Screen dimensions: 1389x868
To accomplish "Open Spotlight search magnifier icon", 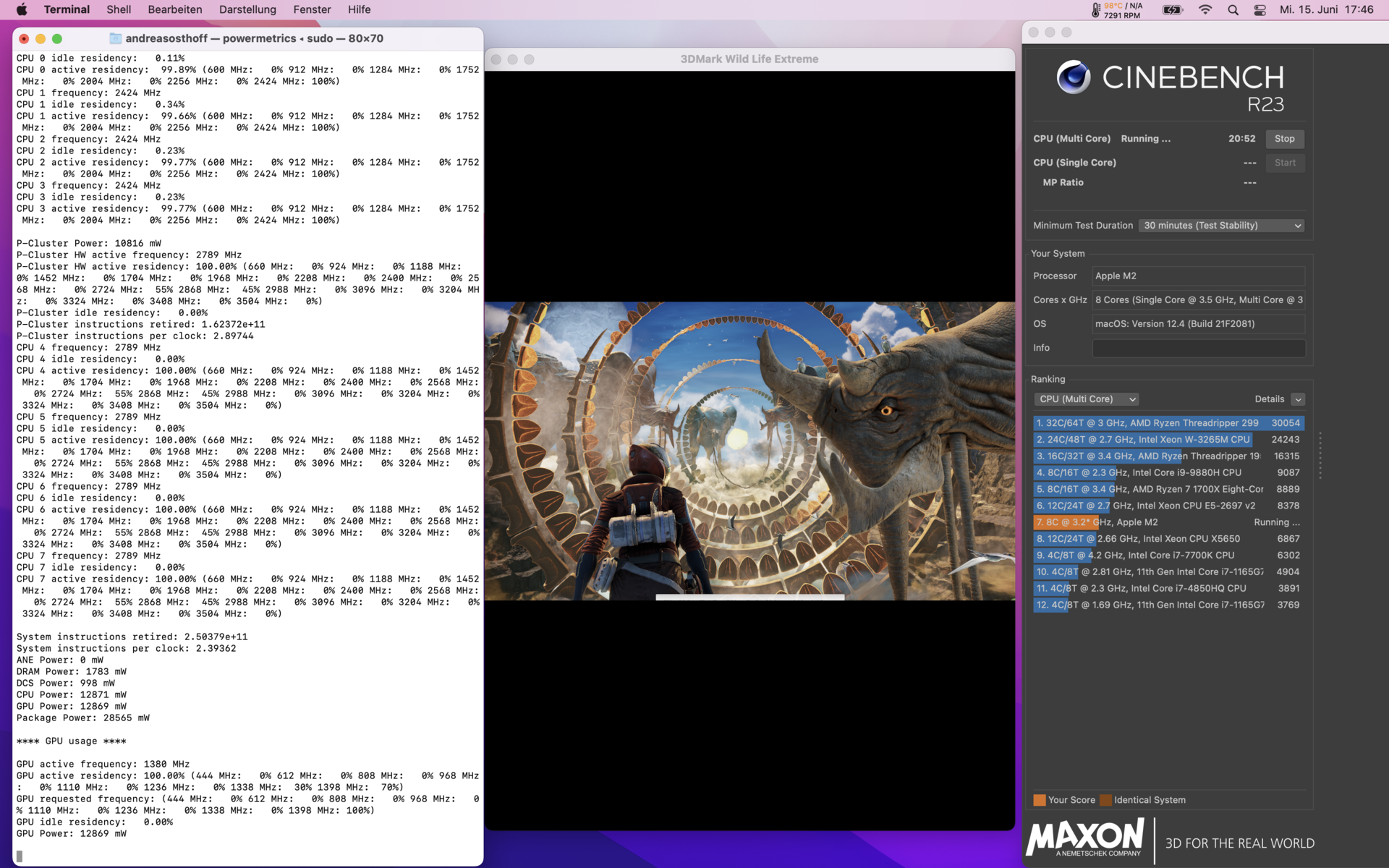I will click(x=1233, y=9).
